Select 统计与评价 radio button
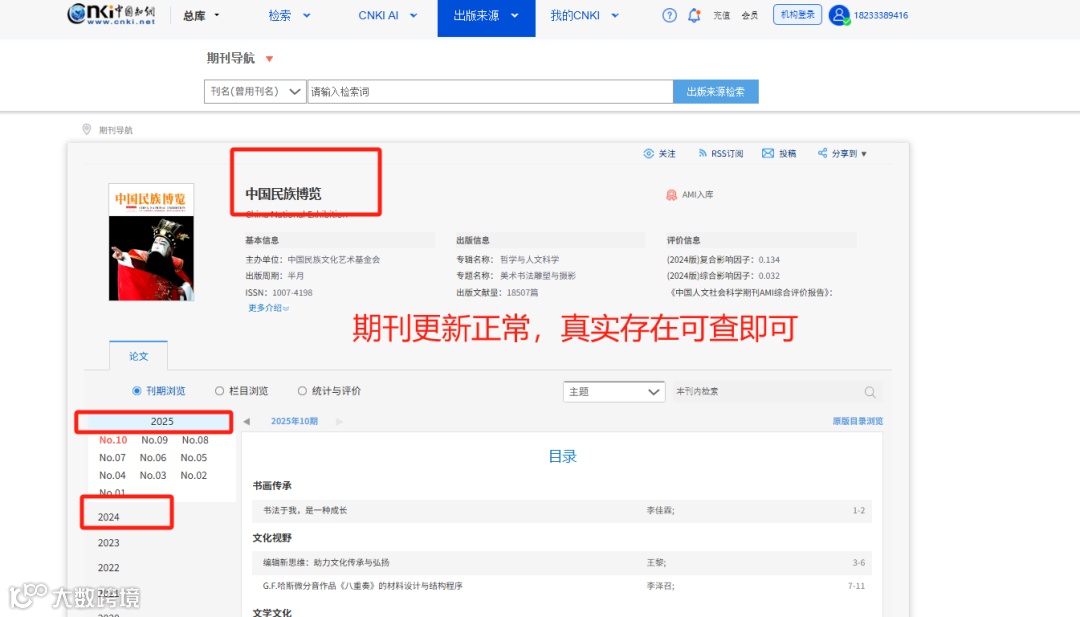 click(302, 391)
